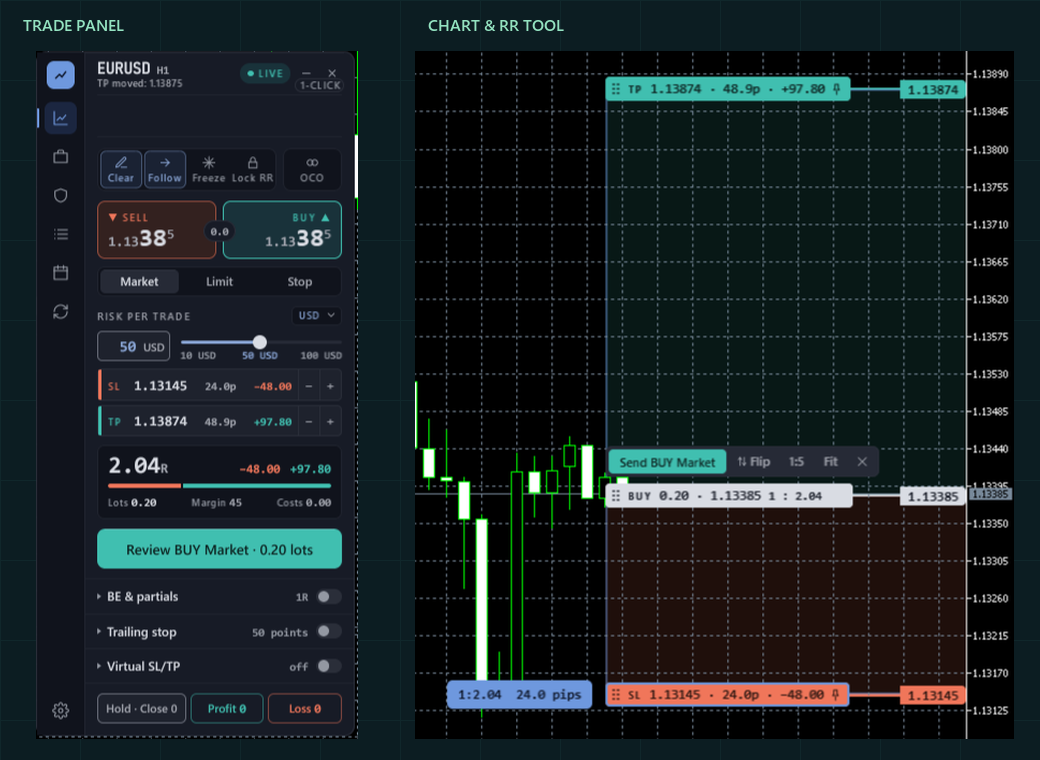1040x760 pixels.
Task: Open the calendar sidebar icon
Action: (x=60, y=273)
